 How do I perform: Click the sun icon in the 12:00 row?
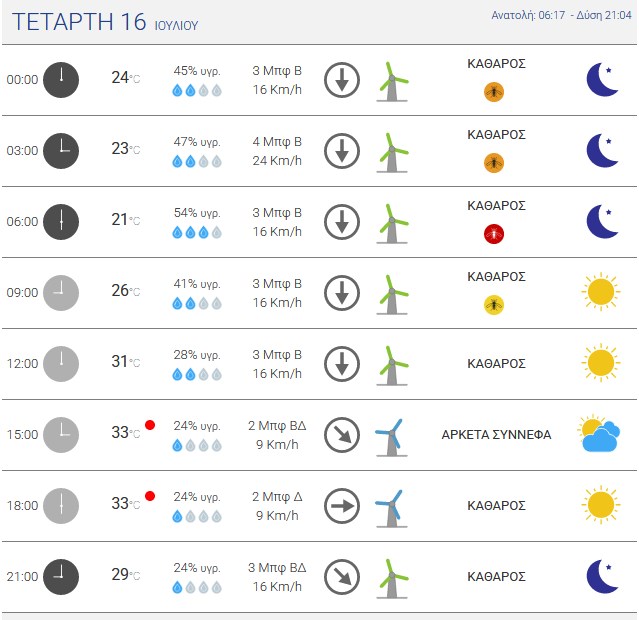(601, 363)
